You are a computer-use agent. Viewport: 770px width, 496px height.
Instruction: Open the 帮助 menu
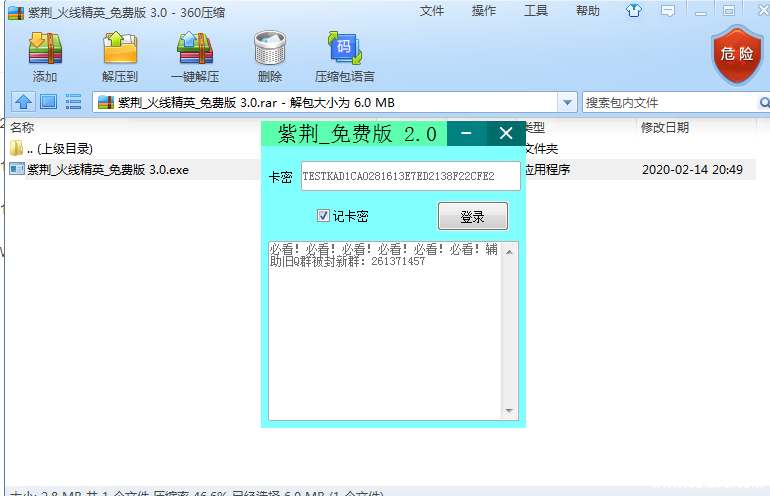click(588, 11)
